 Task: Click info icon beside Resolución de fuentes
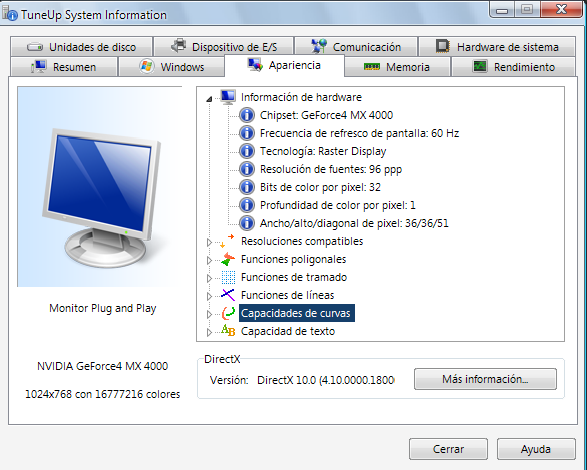tap(247, 169)
